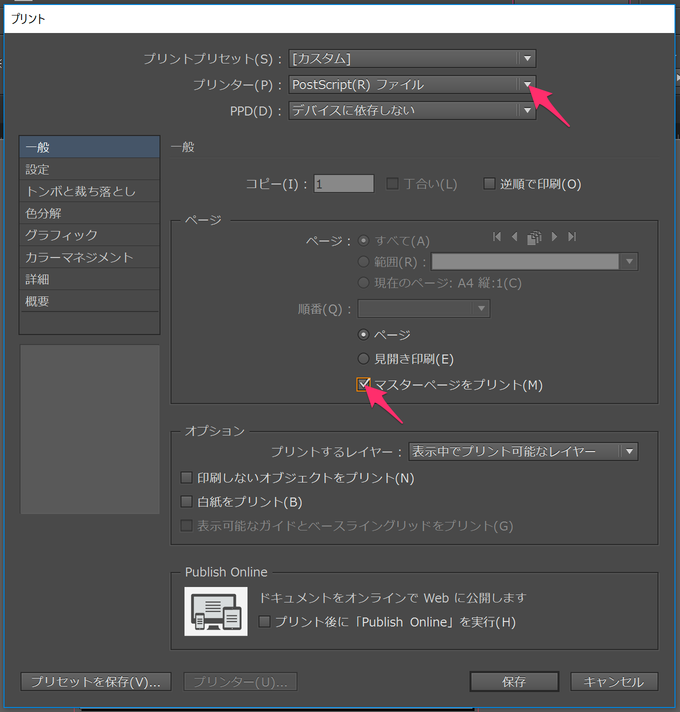Click the page preview thumbnail panel
Viewport: 680px width, 712px height.
point(90,429)
